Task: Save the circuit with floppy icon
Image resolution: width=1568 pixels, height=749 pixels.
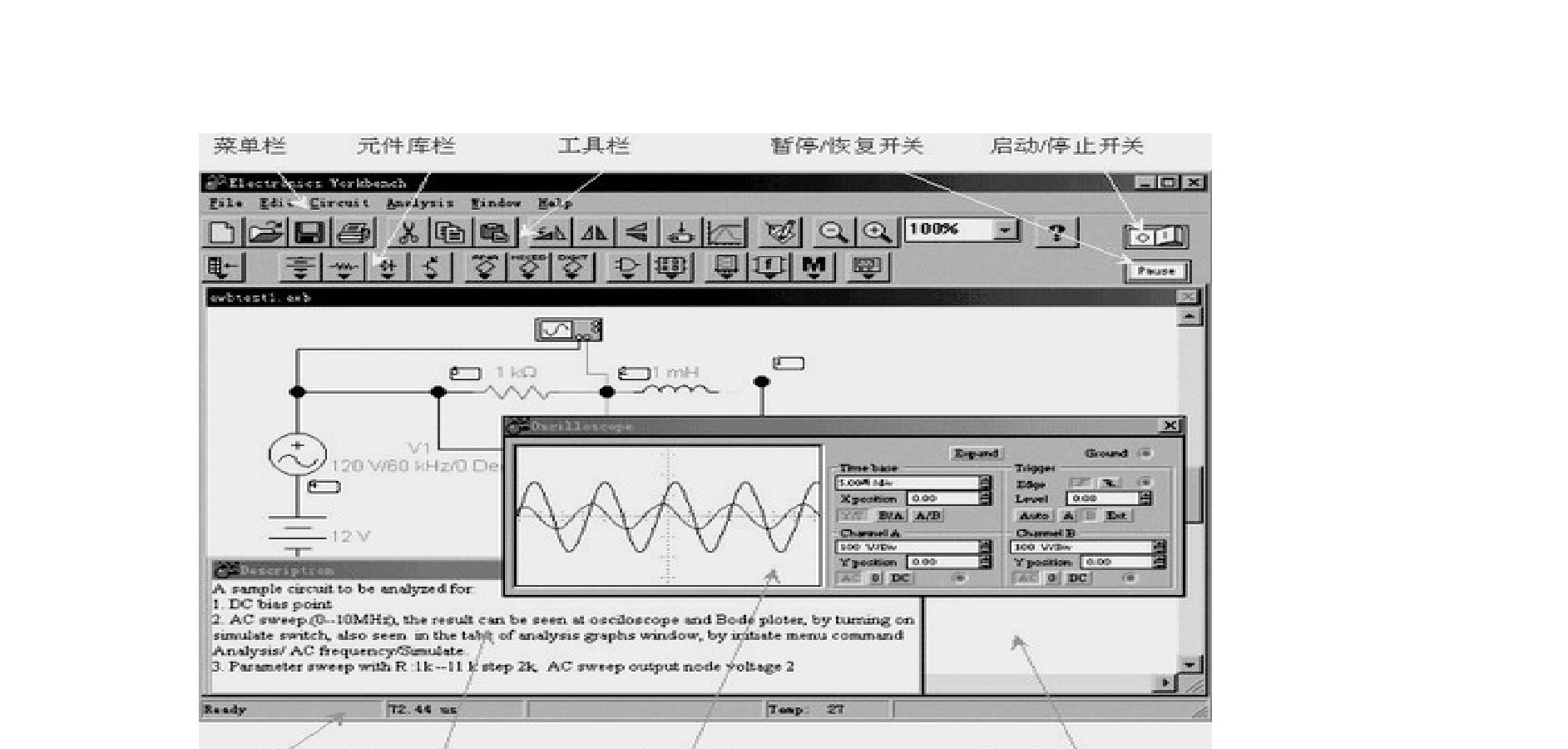Action: tap(310, 232)
